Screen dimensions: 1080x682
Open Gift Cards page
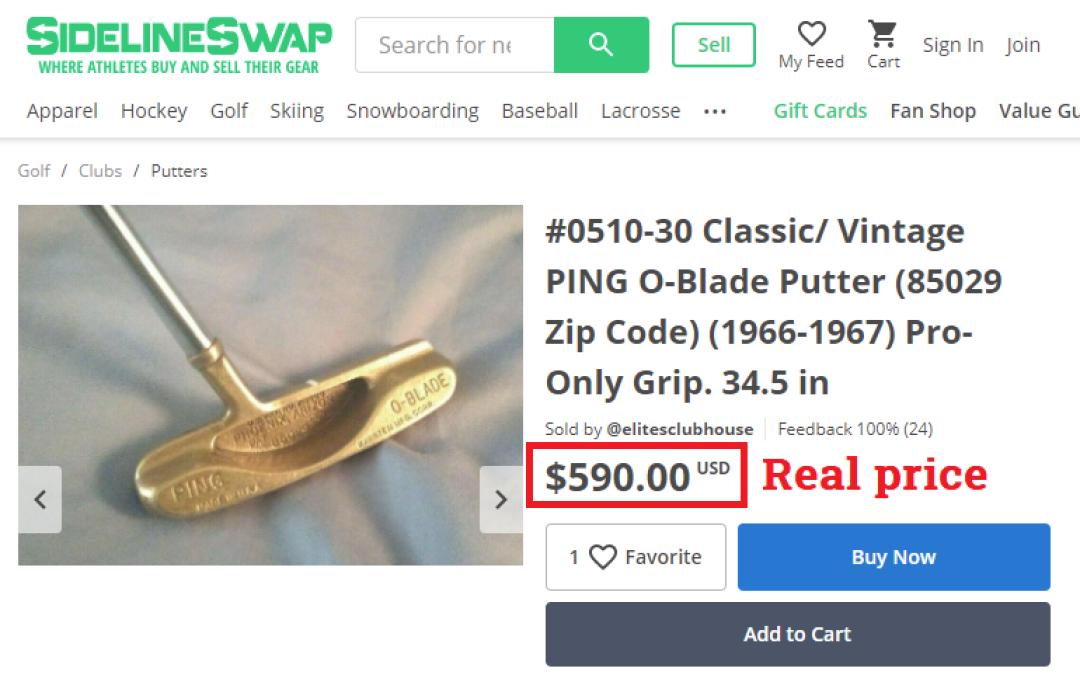[x=820, y=111]
